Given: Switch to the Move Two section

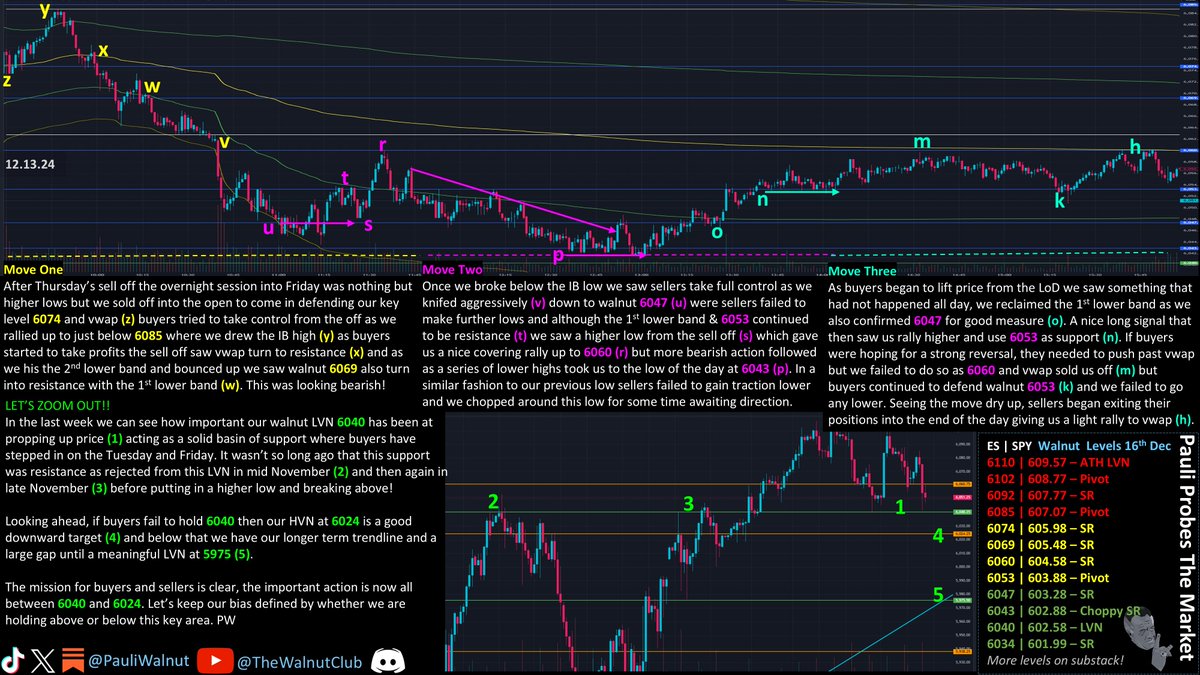Looking at the screenshot, I should (452, 269).
